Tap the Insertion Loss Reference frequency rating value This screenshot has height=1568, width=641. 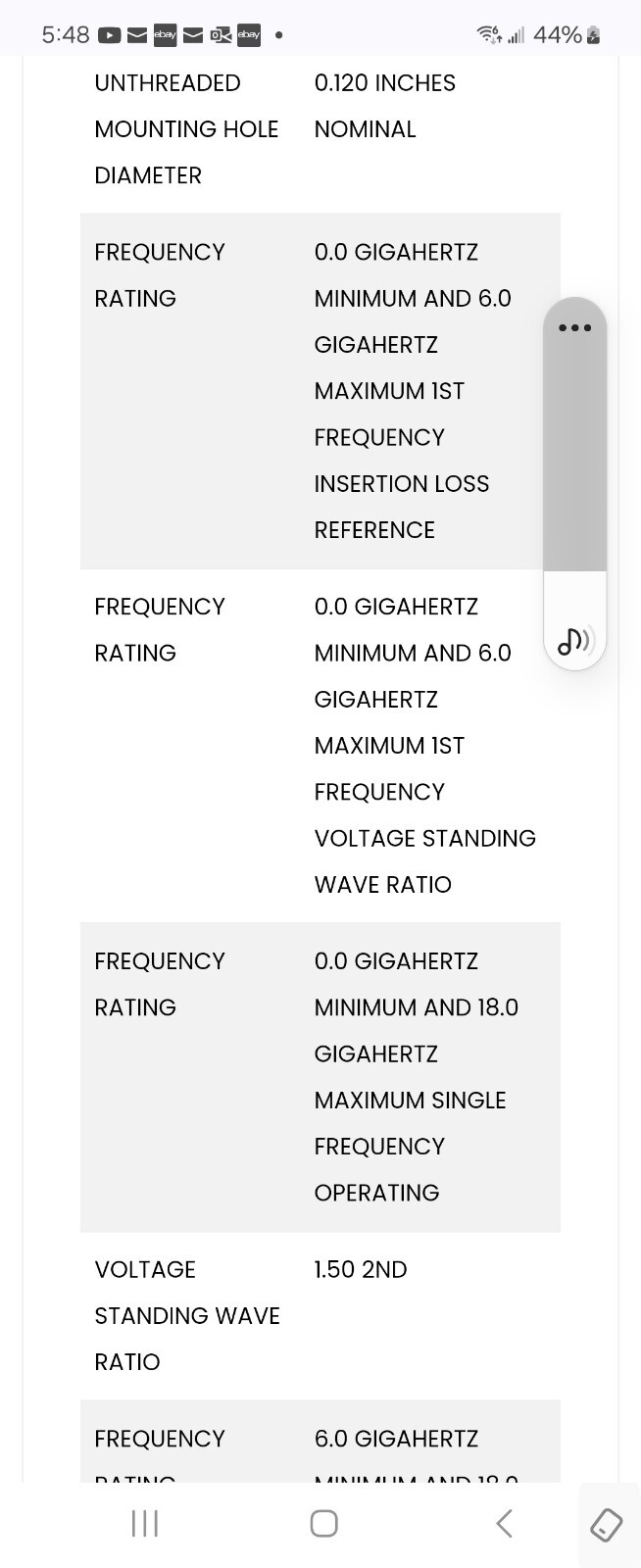click(x=413, y=391)
